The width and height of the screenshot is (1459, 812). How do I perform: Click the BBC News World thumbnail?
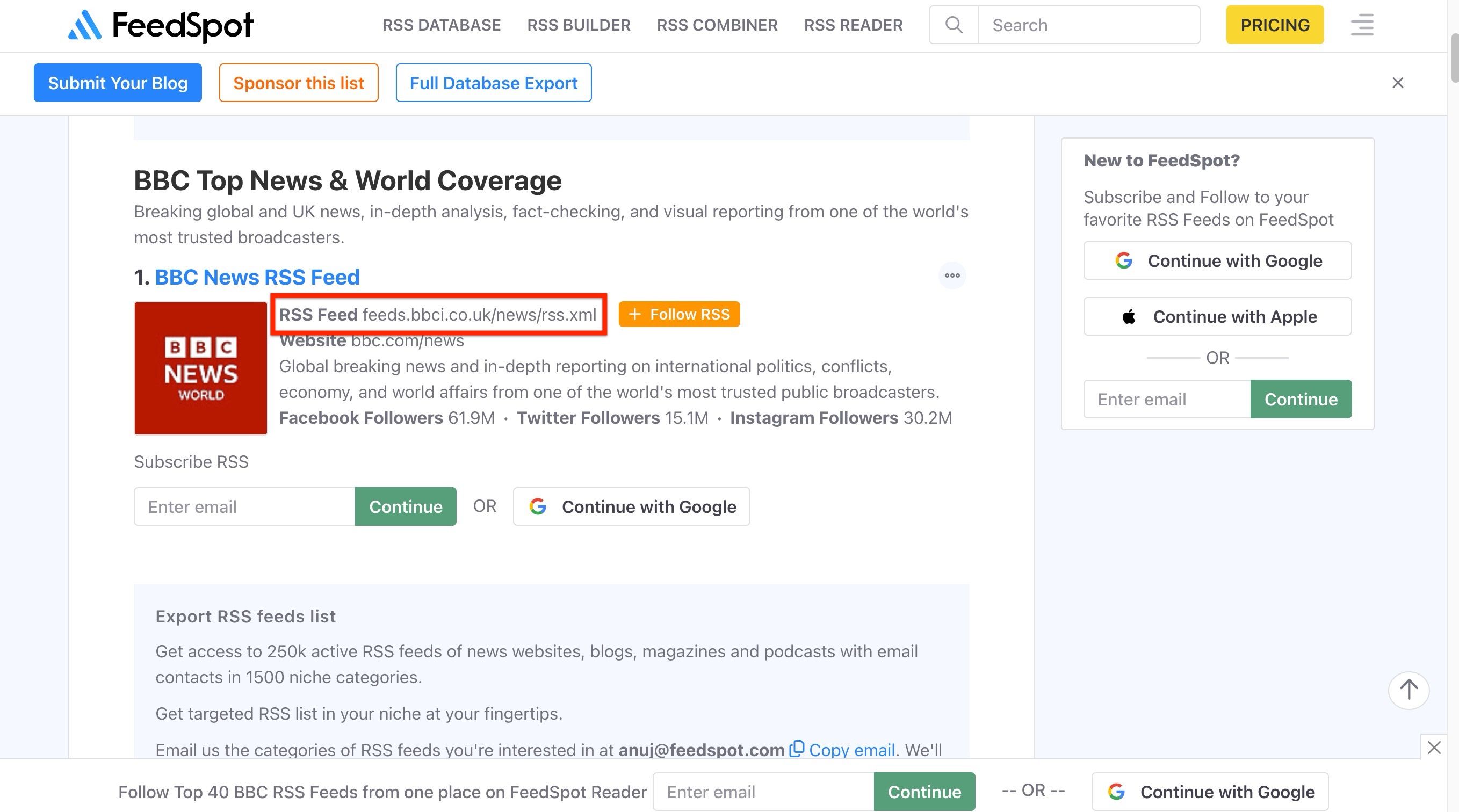point(200,368)
